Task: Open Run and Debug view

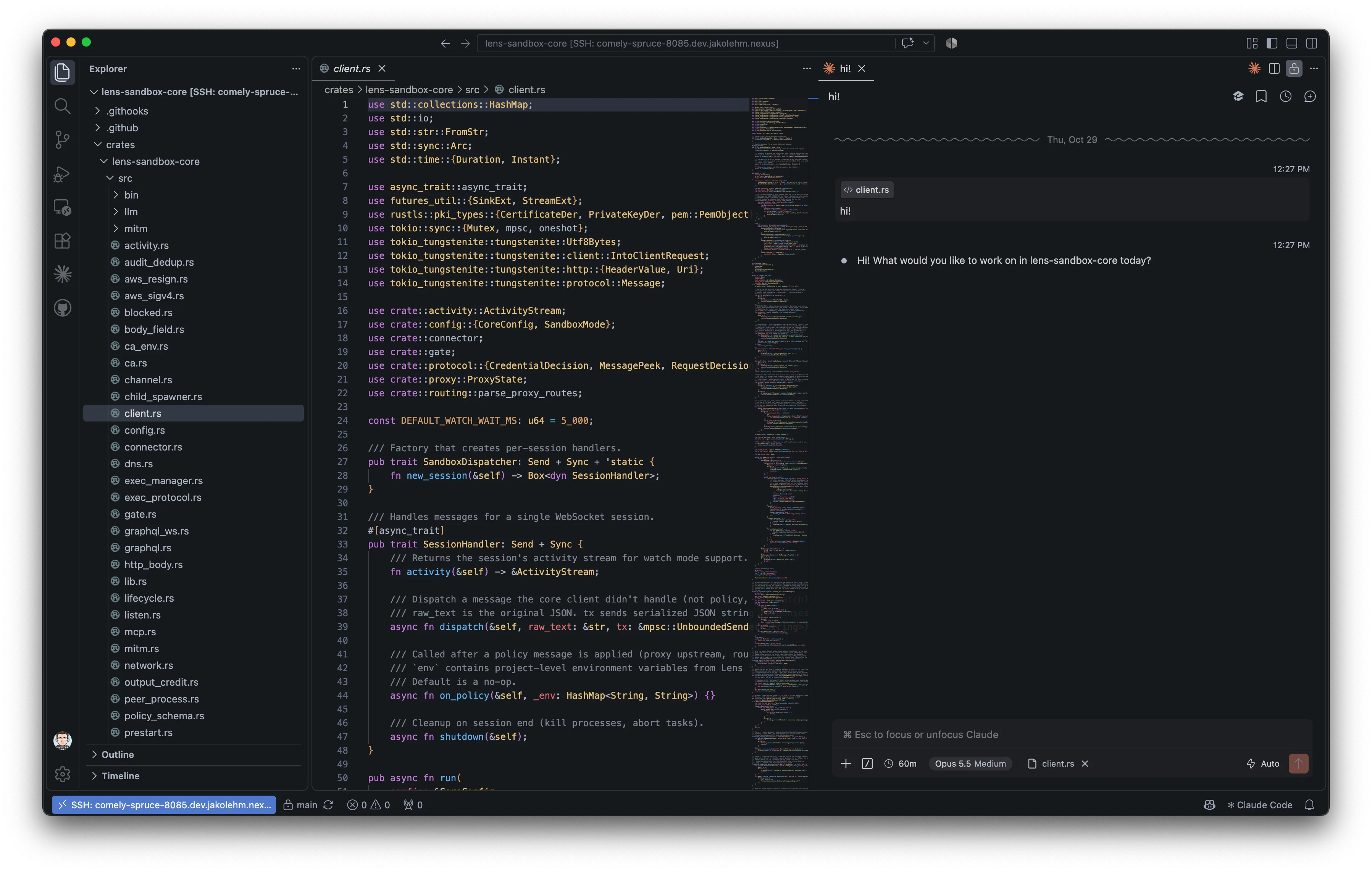Action: 62,174
